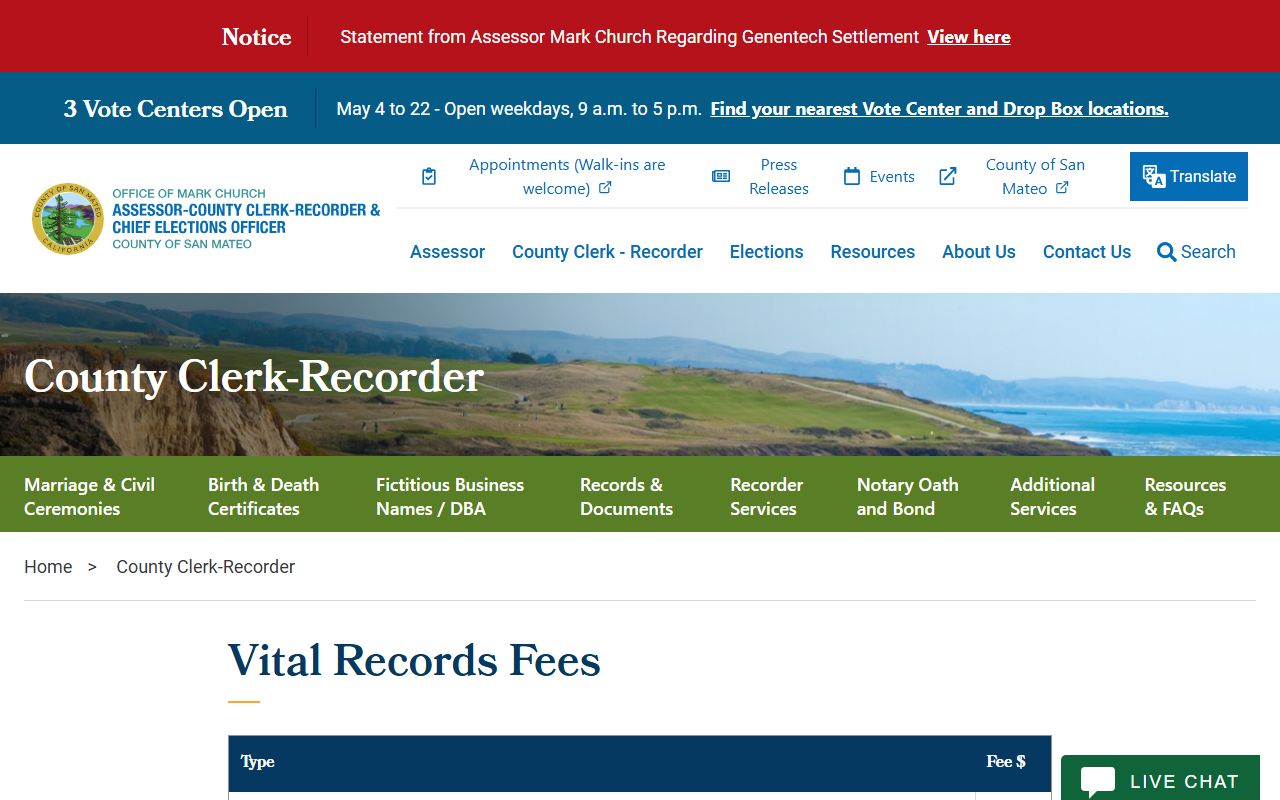Click the newspaper icon beside Press Releases
Image resolution: width=1280 pixels, height=800 pixels.
721,177
